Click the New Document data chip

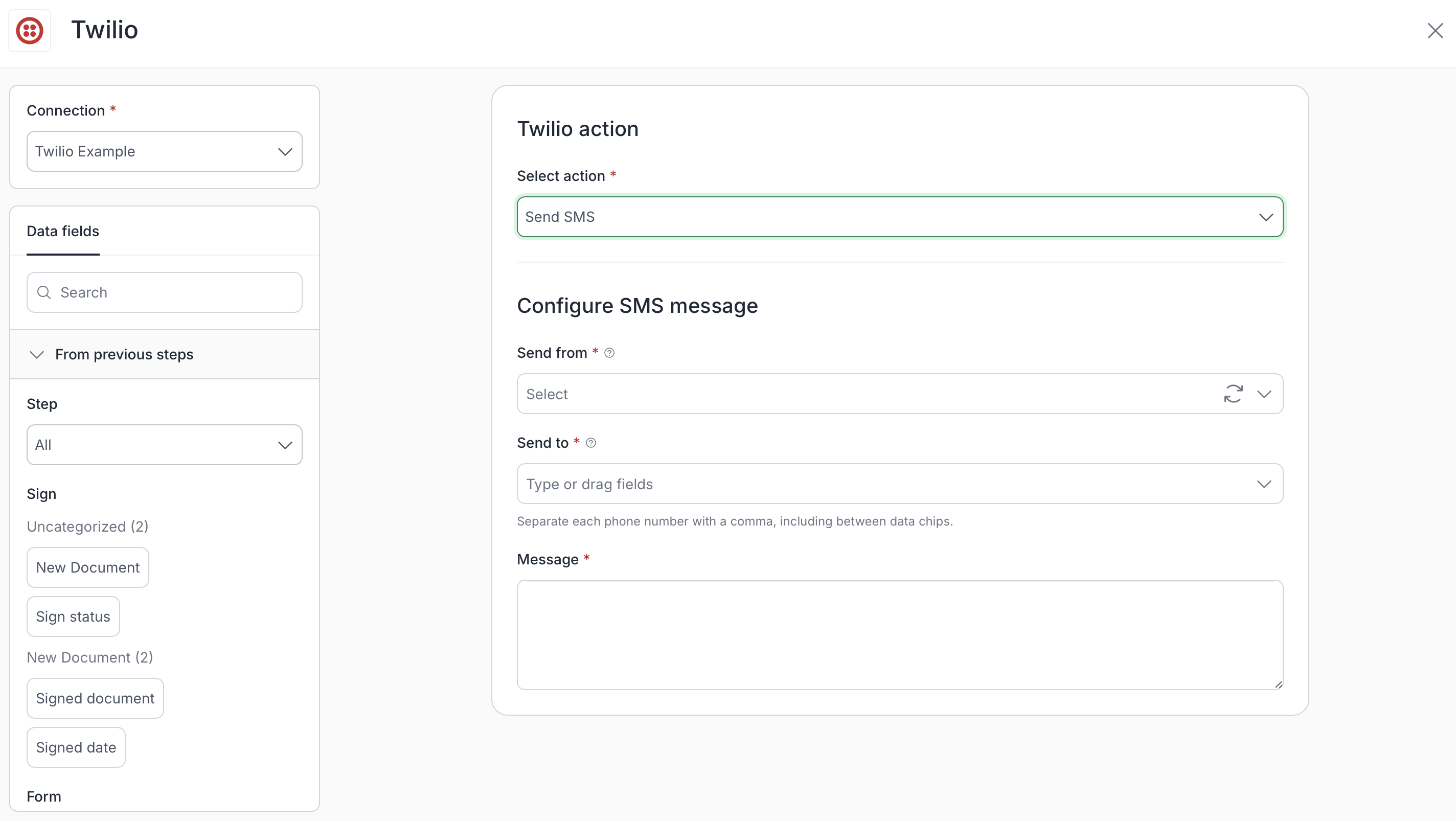(x=87, y=567)
